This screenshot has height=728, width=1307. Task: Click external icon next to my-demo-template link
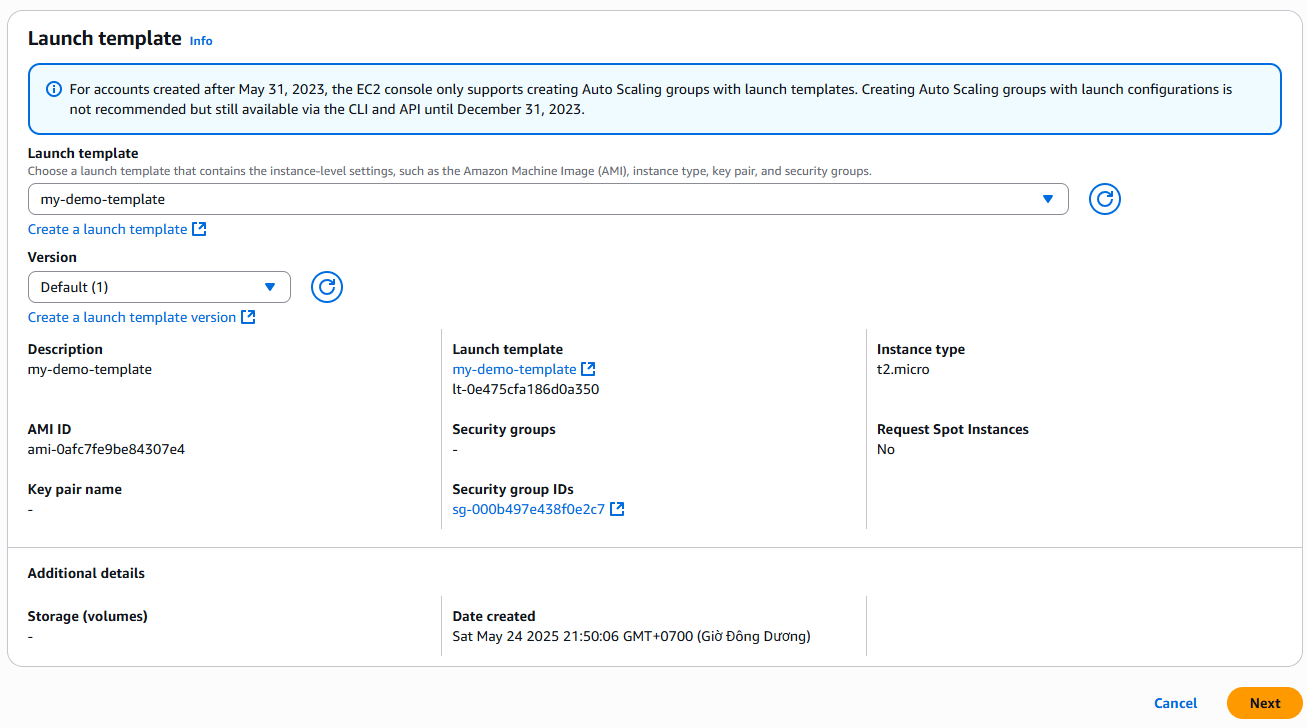(x=588, y=369)
